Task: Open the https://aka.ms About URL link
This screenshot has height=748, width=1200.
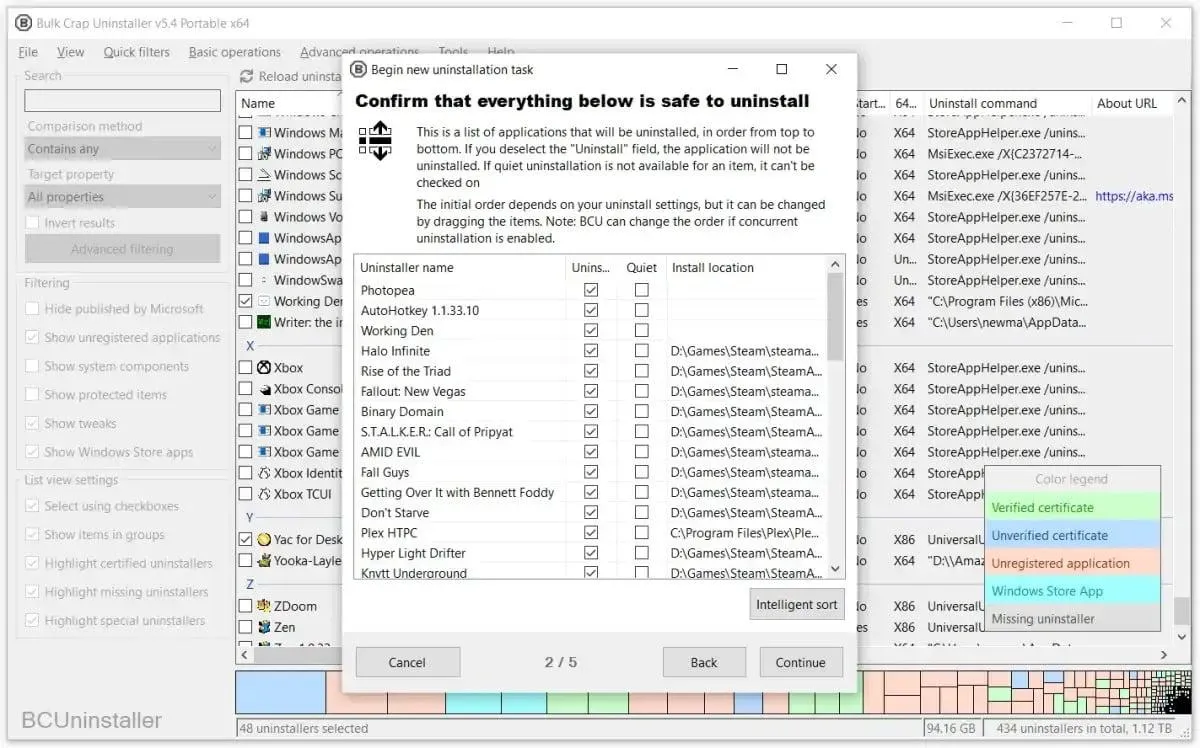Action: click(x=1133, y=196)
